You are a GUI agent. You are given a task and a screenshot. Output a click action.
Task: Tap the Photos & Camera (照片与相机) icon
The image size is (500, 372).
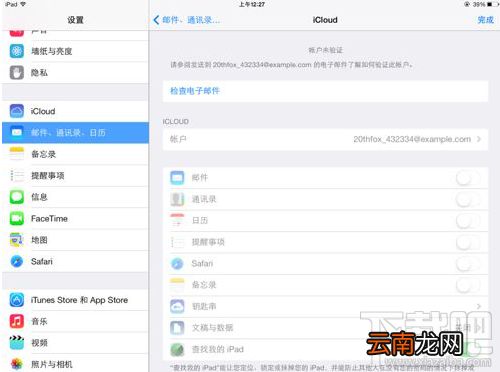(x=17, y=364)
